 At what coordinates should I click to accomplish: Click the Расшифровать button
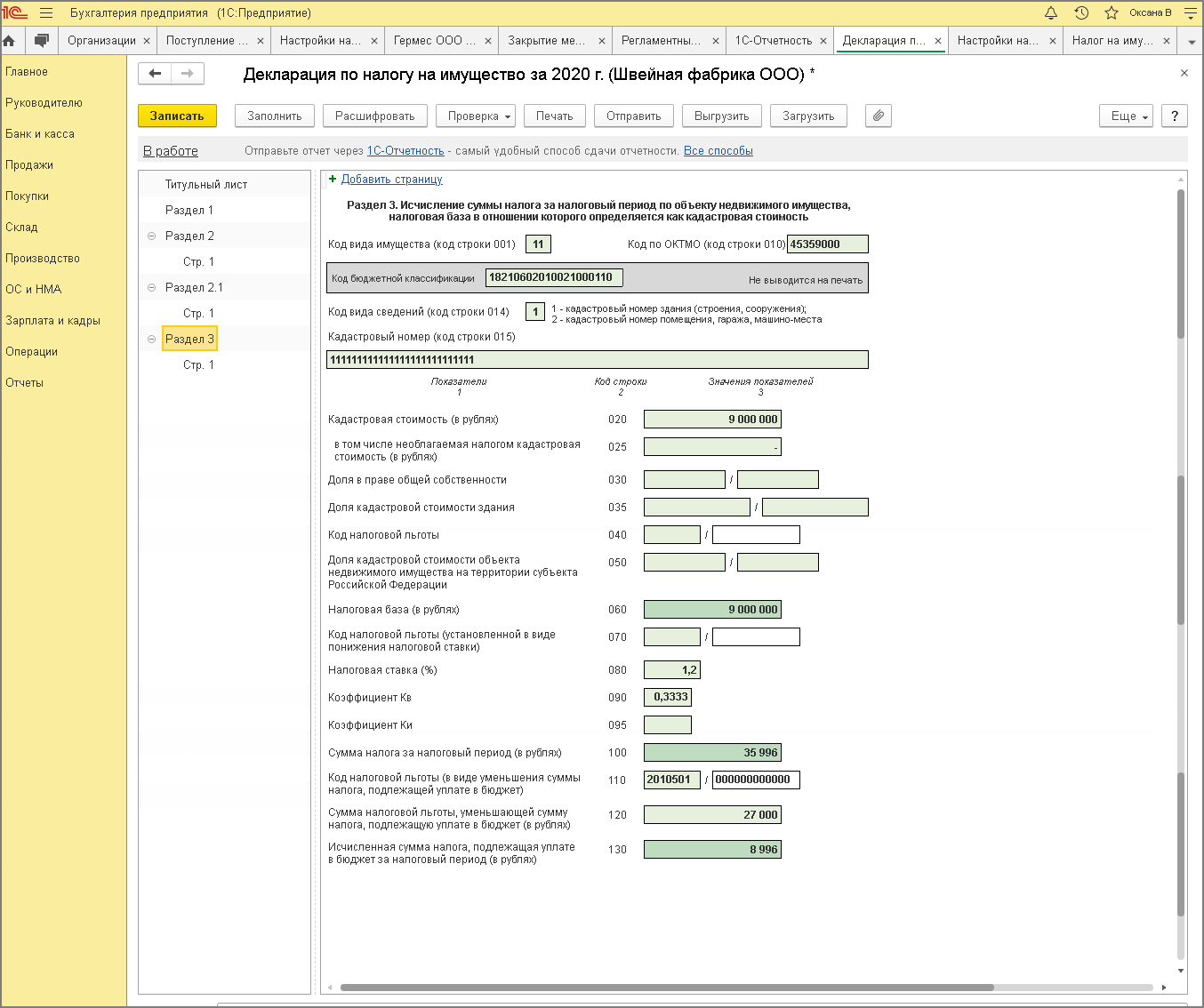[x=375, y=116]
